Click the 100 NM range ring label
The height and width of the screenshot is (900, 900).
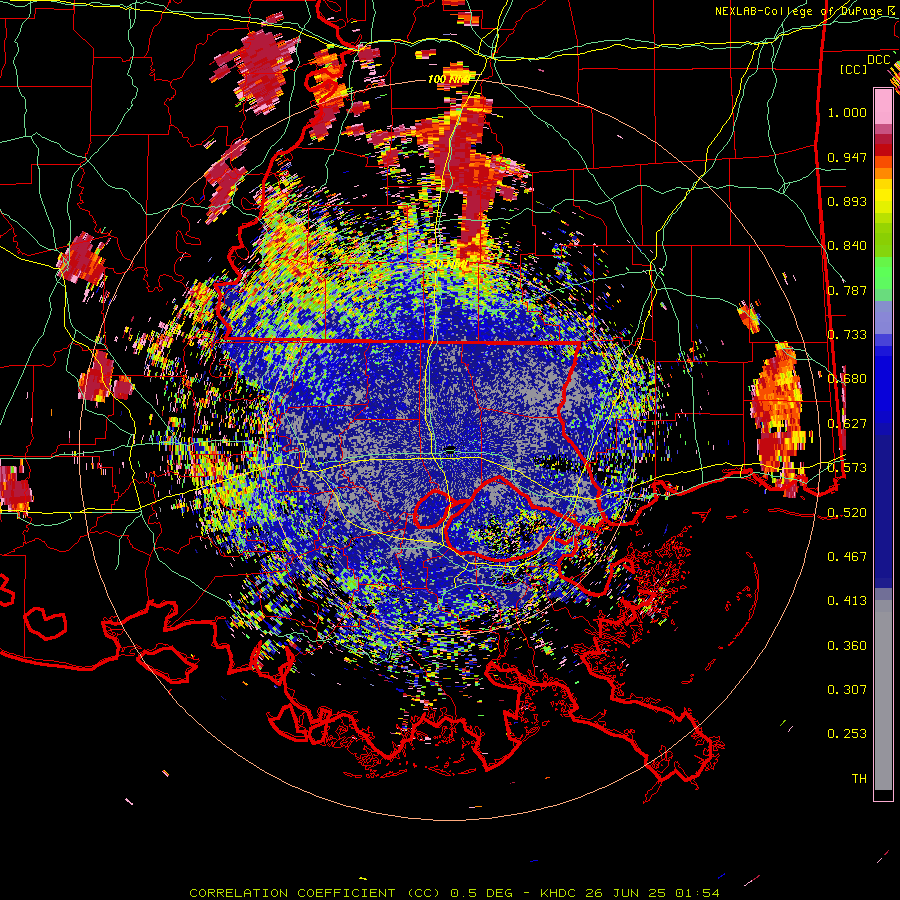click(448, 79)
